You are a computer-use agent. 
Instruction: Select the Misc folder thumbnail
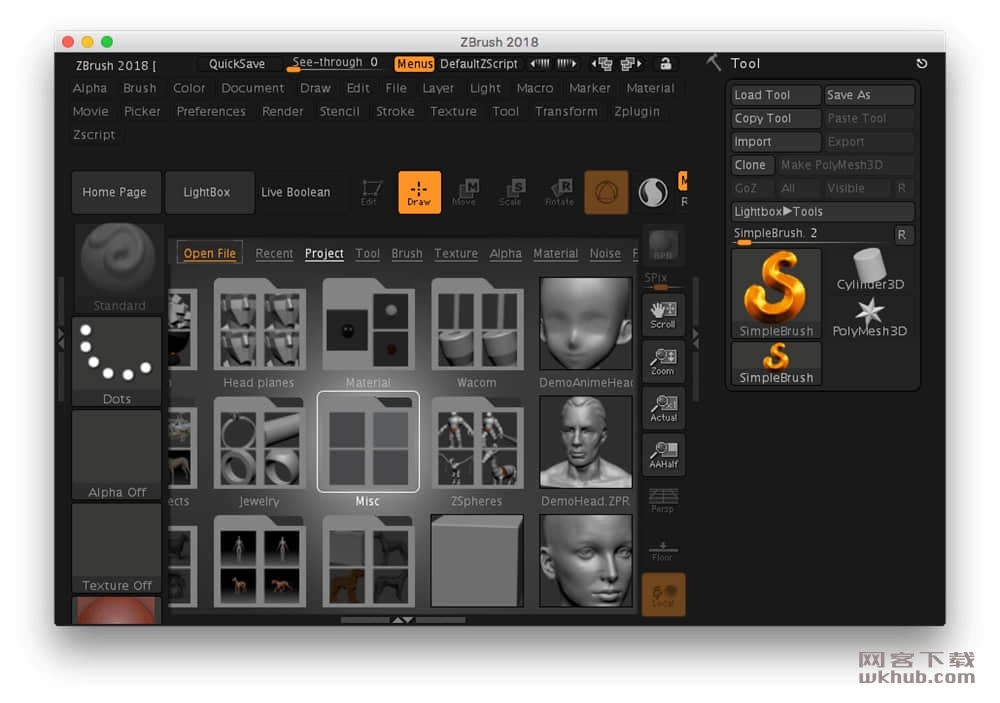(x=368, y=442)
